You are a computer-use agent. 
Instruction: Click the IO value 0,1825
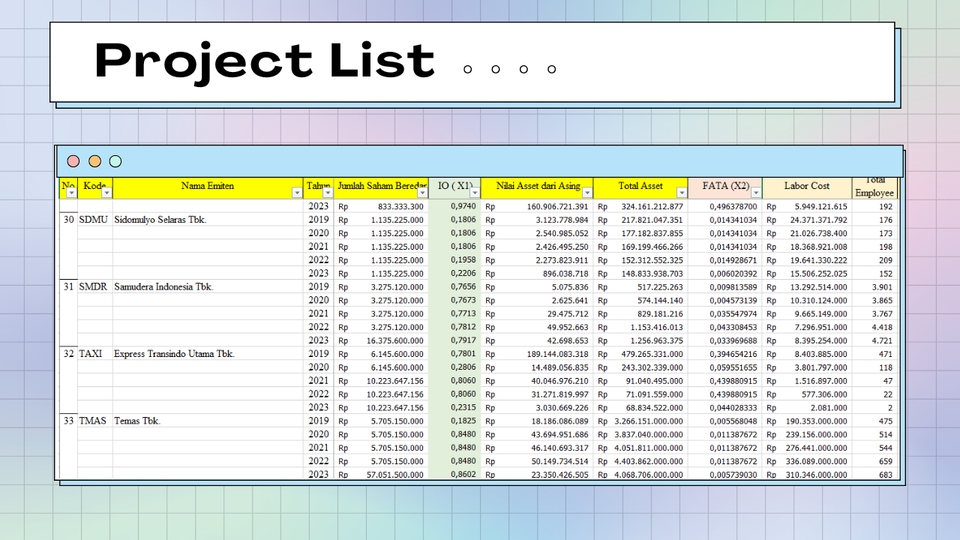(x=463, y=421)
